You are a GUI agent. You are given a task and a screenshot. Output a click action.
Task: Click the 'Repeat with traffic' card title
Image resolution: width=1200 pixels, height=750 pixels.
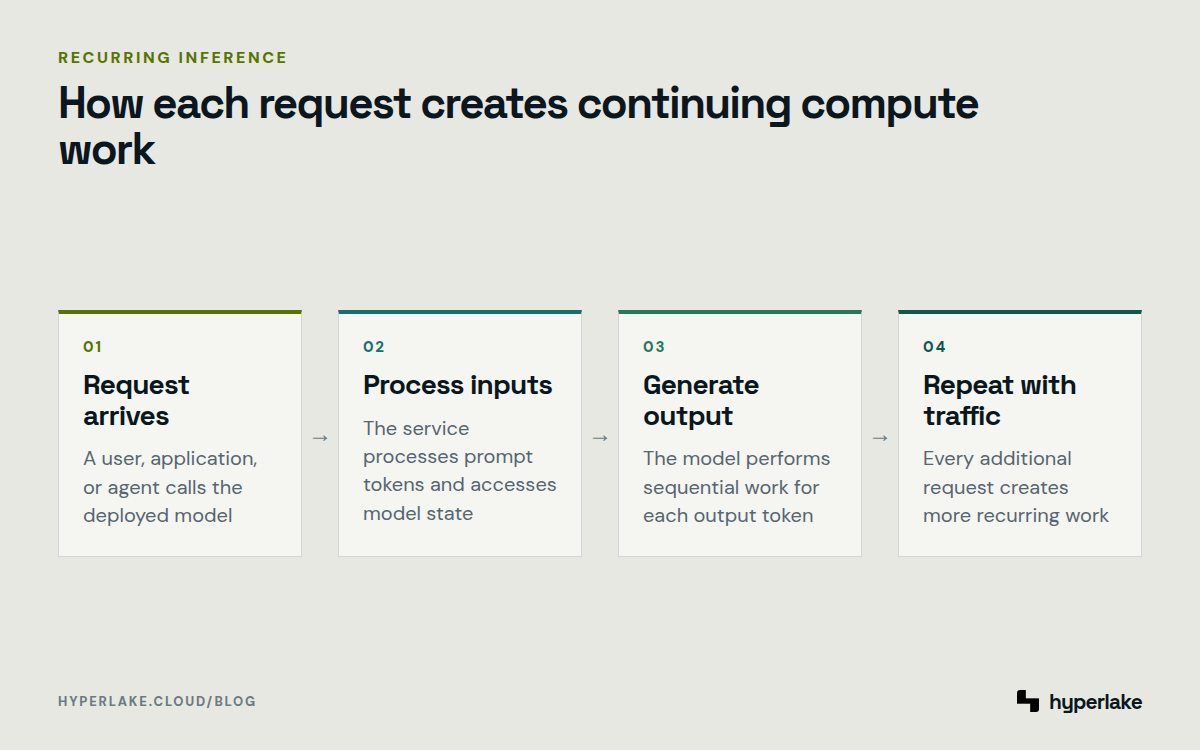pyautogui.click(x=999, y=400)
